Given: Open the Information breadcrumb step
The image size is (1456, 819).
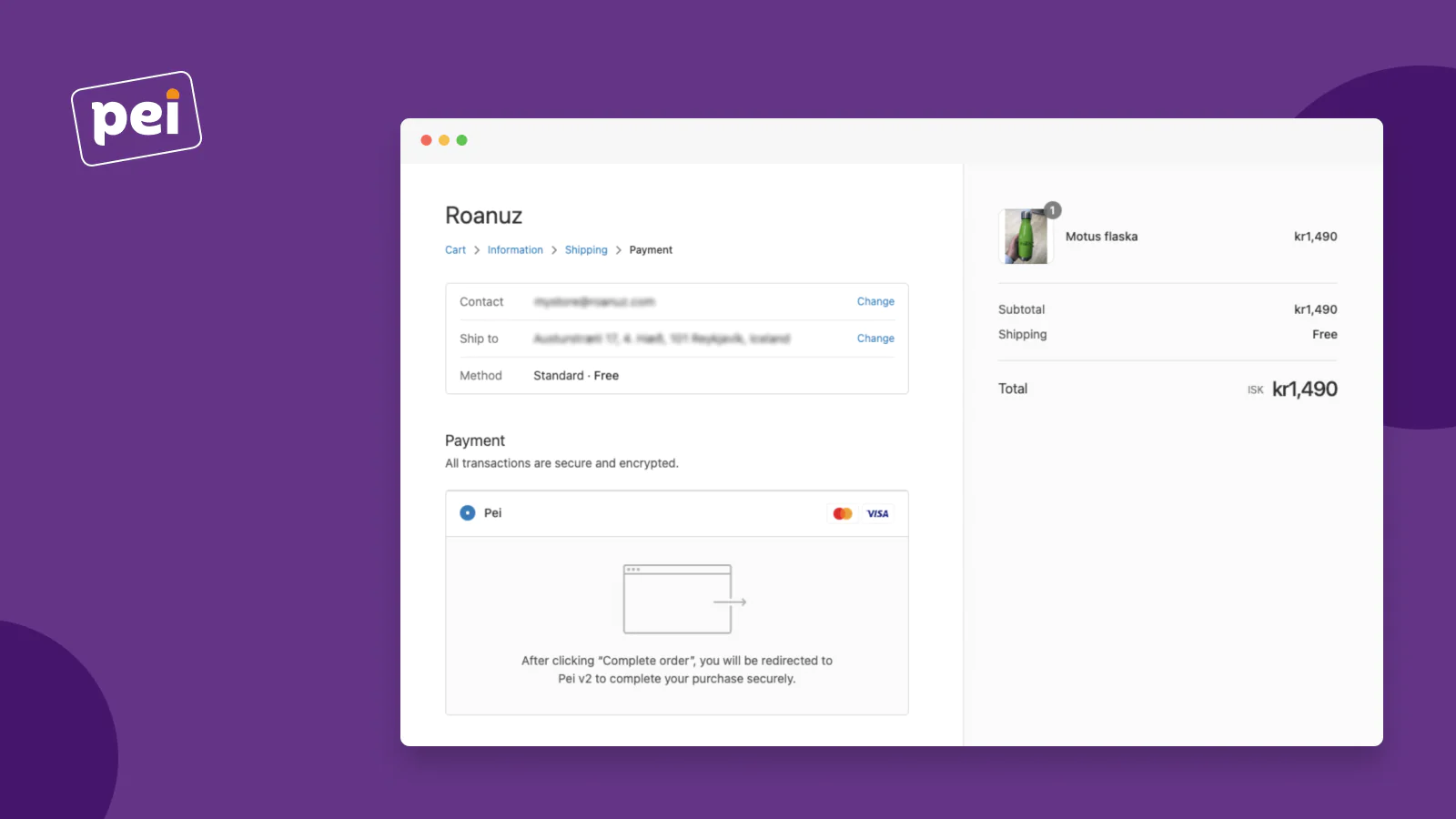Looking at the screenshot, I should (x=515, y=250).
